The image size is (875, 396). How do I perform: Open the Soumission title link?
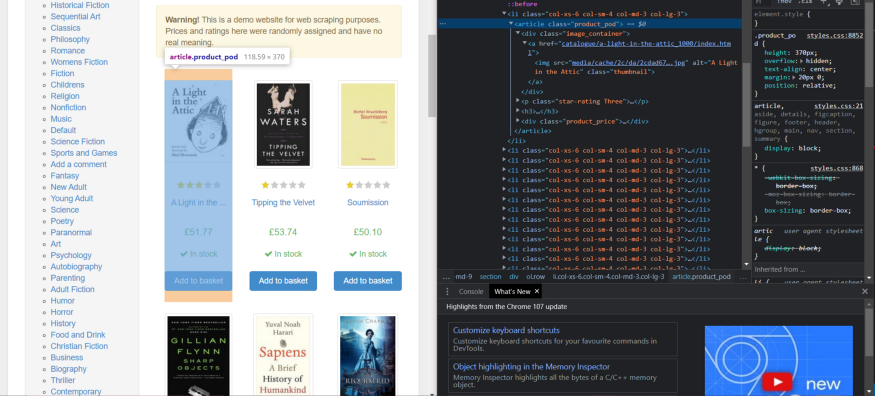368,202
